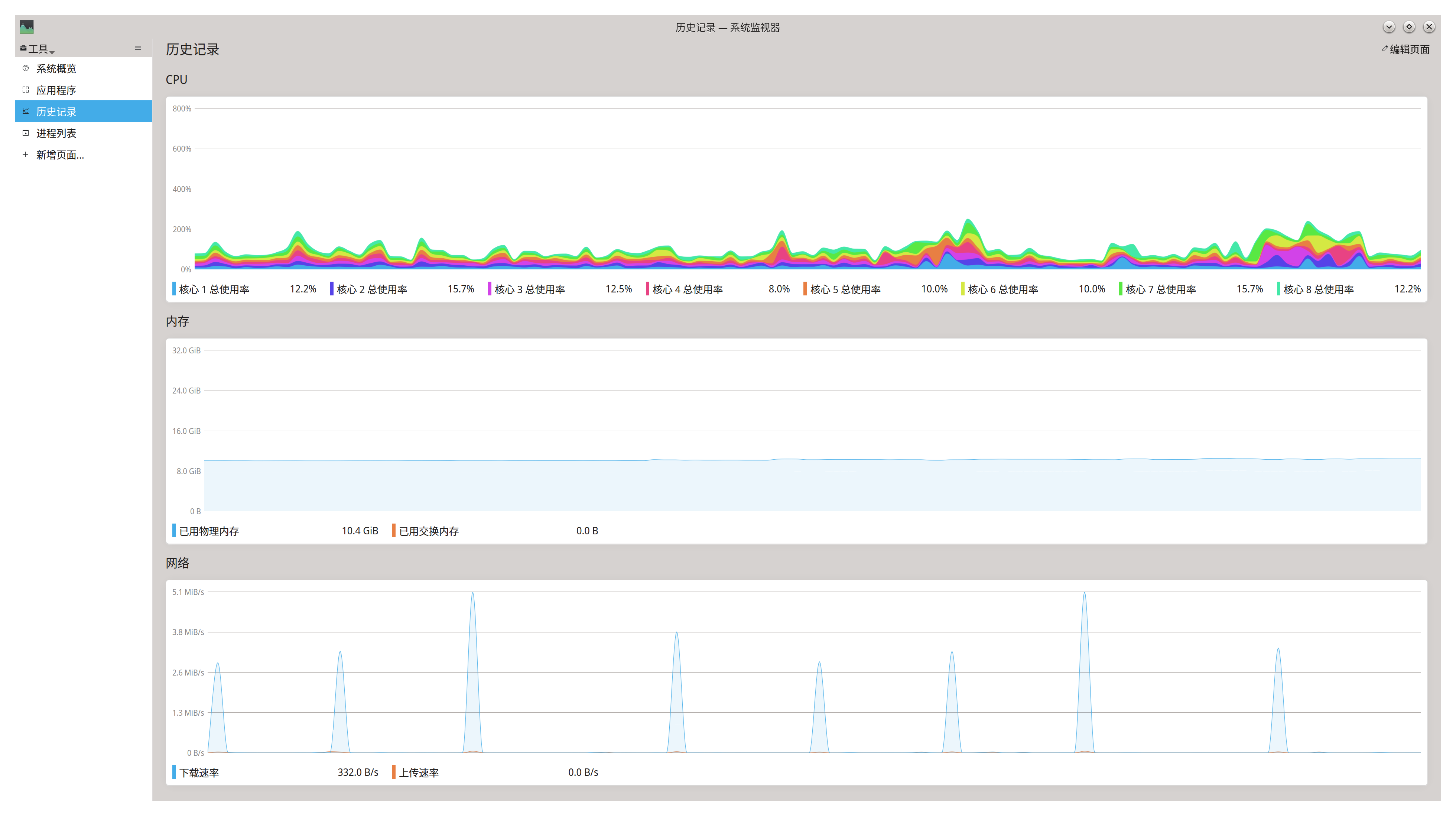Open the hamburger menu in sidebar header
Viewport: 1456px width, 816px height.
[137, 49]
